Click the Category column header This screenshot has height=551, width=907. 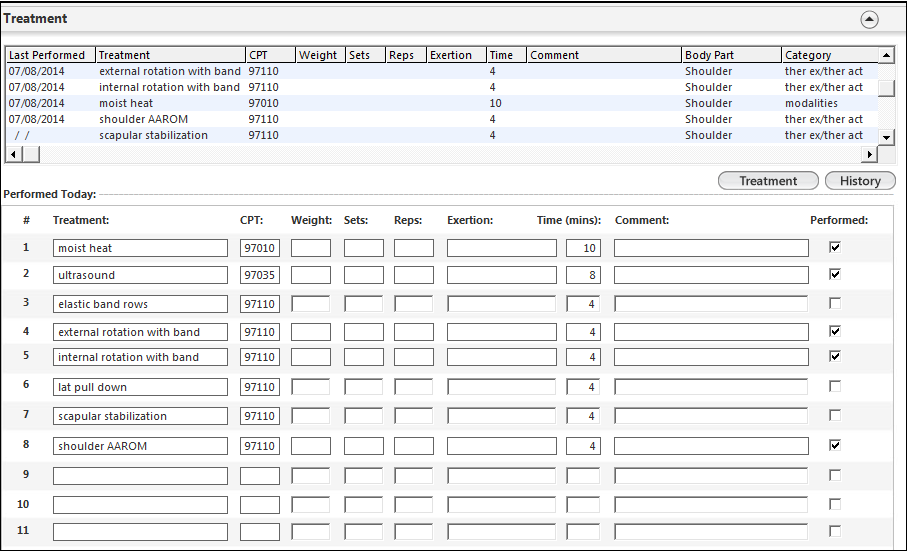[x=829, y=55]
